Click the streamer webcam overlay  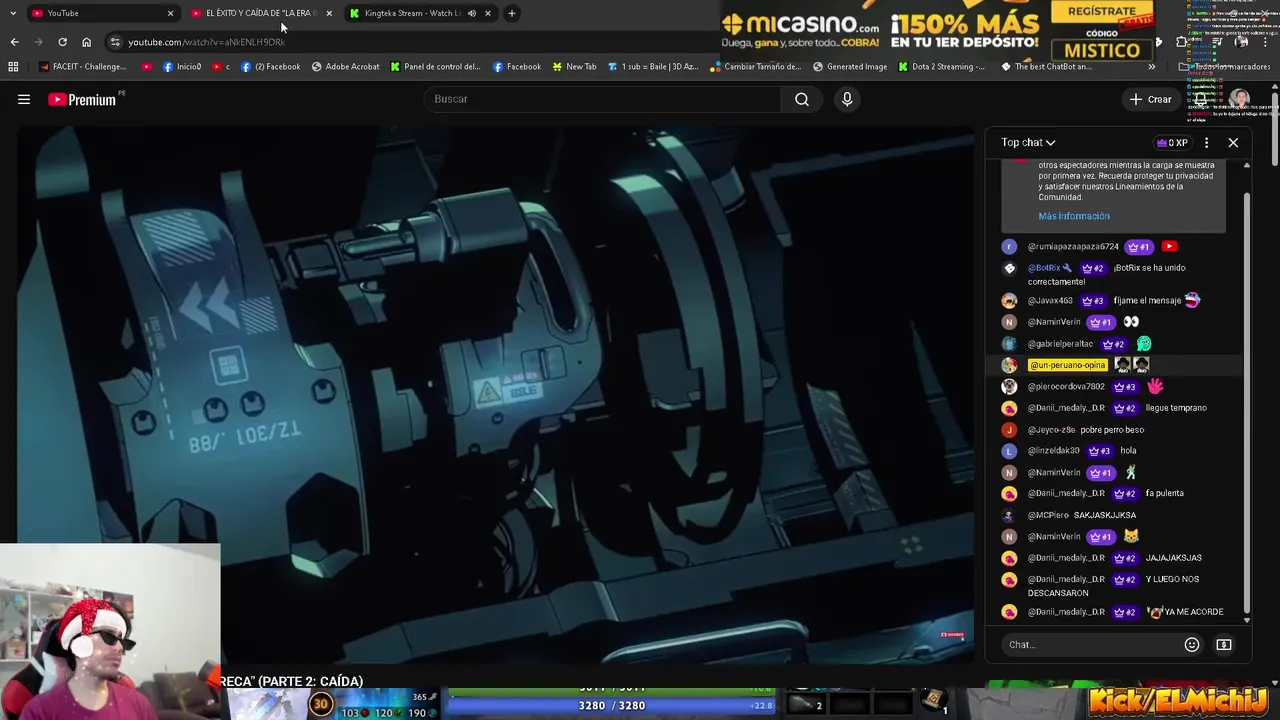click(x=110, y=632)
